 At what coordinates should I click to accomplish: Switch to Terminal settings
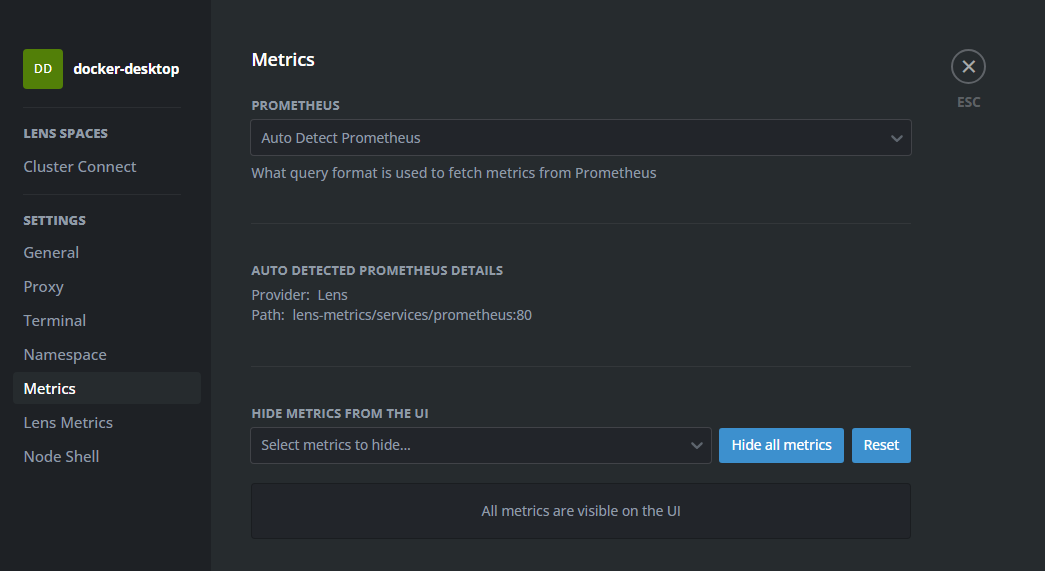point(55,320)
